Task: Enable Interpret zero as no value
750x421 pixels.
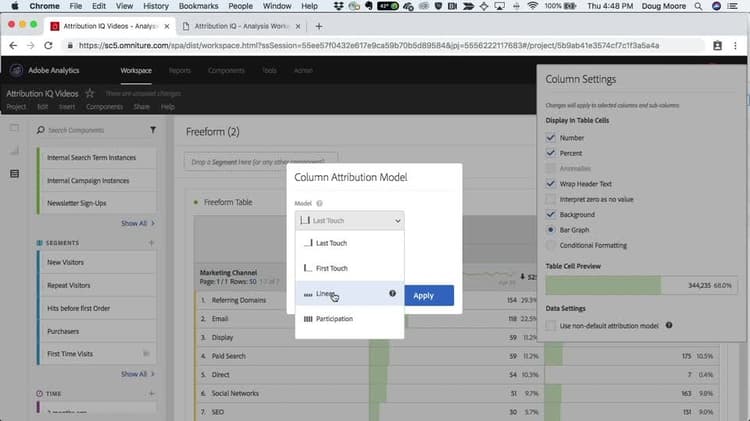Action: pyautogui.click(x=551, y=199)
